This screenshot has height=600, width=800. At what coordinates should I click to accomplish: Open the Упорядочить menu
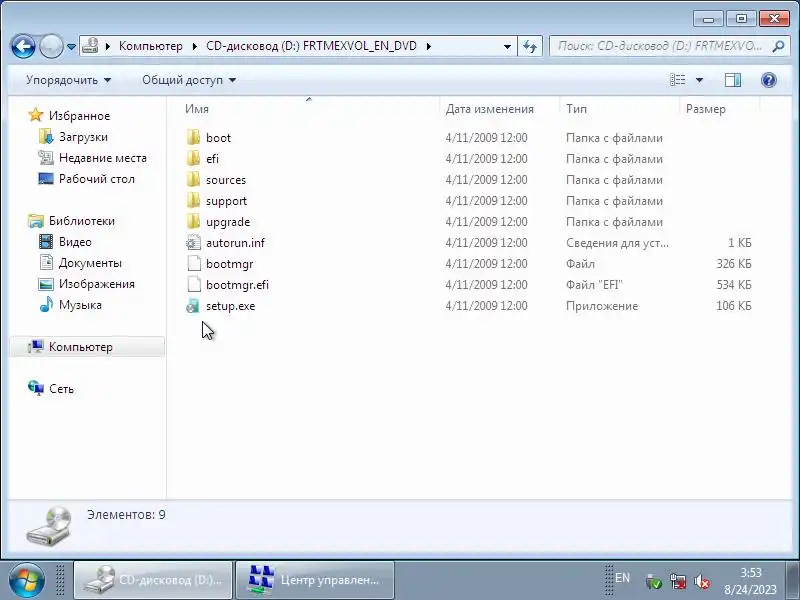click(68, 80)
